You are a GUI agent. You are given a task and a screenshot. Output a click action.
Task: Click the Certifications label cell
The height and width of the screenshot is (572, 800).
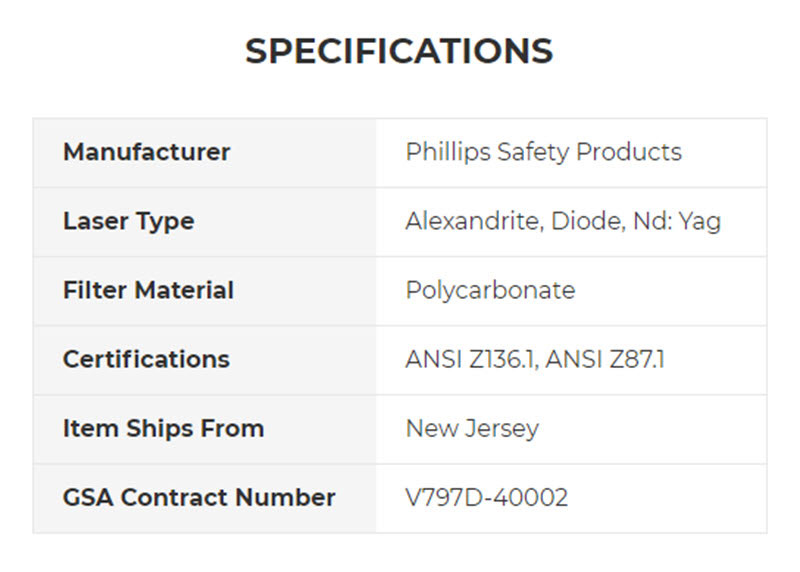click(146, 359)
